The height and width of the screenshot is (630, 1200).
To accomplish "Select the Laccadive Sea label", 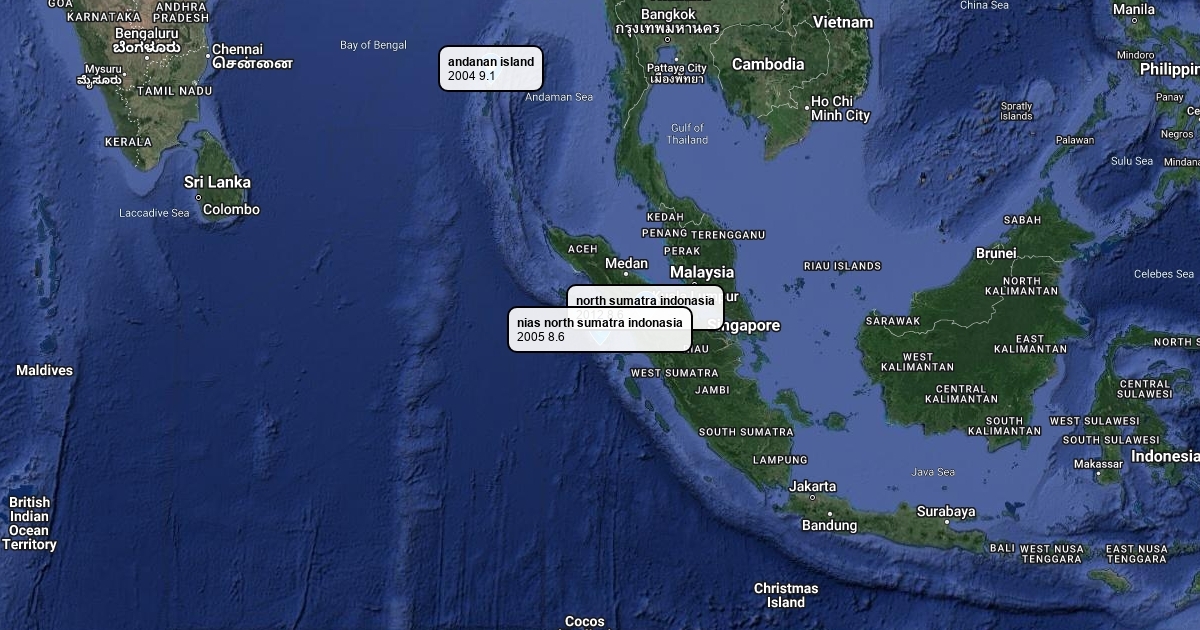I will pos(154,213).
